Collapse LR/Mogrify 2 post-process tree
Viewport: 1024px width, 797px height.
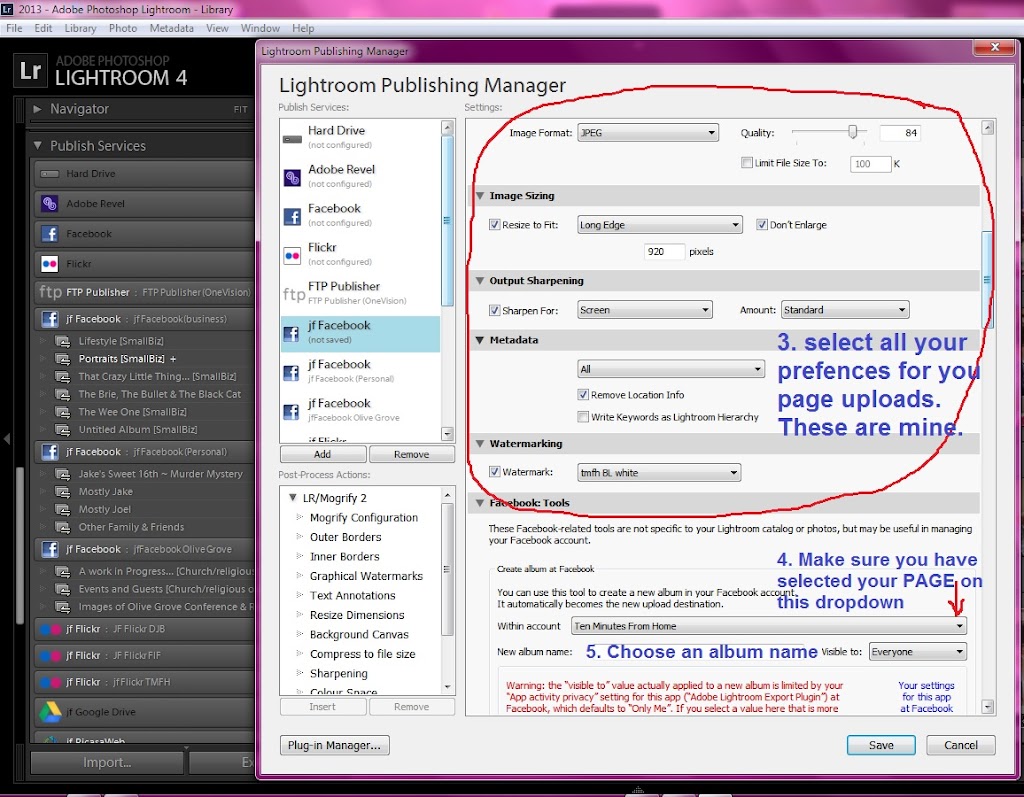293,498
